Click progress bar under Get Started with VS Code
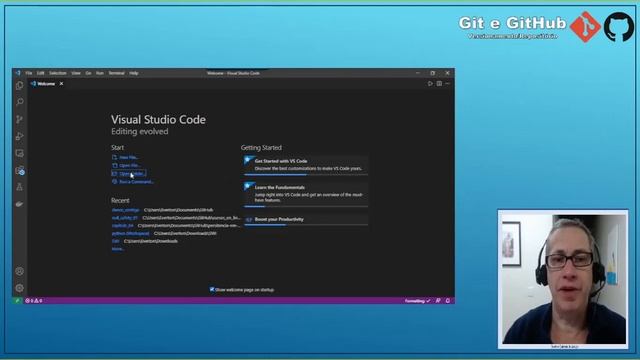Viewport: 640px width, 360px height. click(306, 175)
